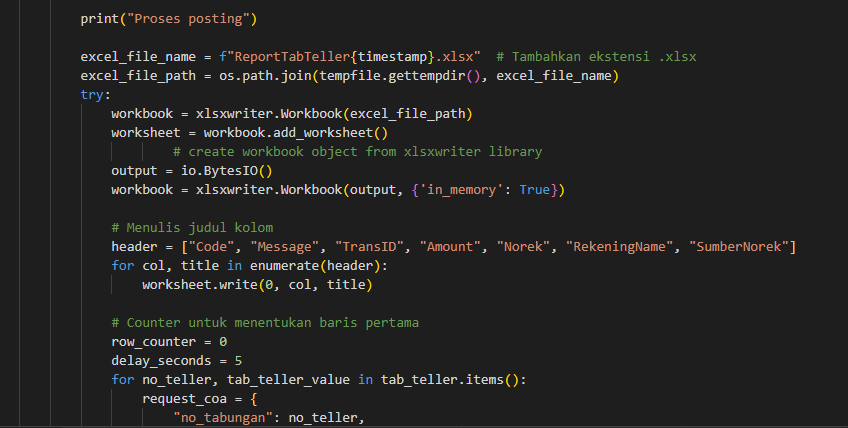Click the True value in Workbook options
This screenshot has height=428, width=848.
pyautogui.click(x=534, y=190)
